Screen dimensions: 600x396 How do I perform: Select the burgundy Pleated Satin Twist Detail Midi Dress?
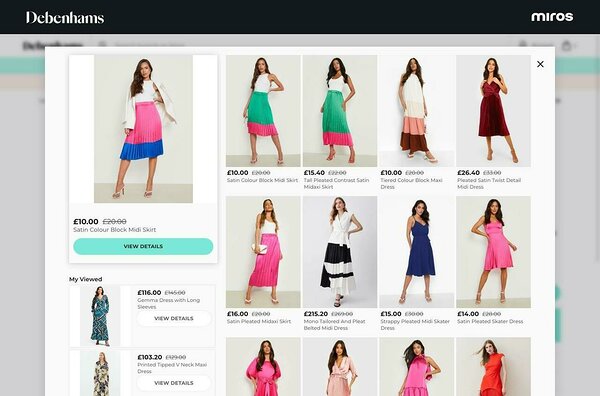(x=493, y=111)
